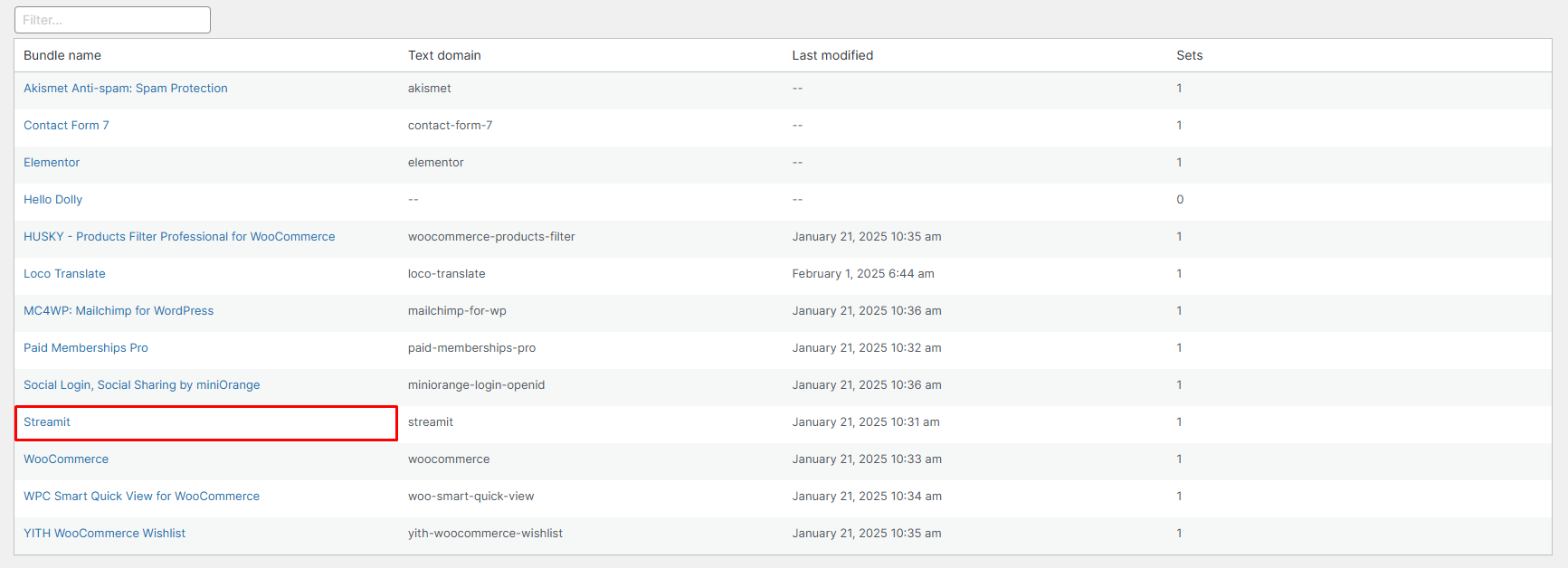
Task: Select January 21, 2025 10:32 am date
Action: [x=867, y=347]
